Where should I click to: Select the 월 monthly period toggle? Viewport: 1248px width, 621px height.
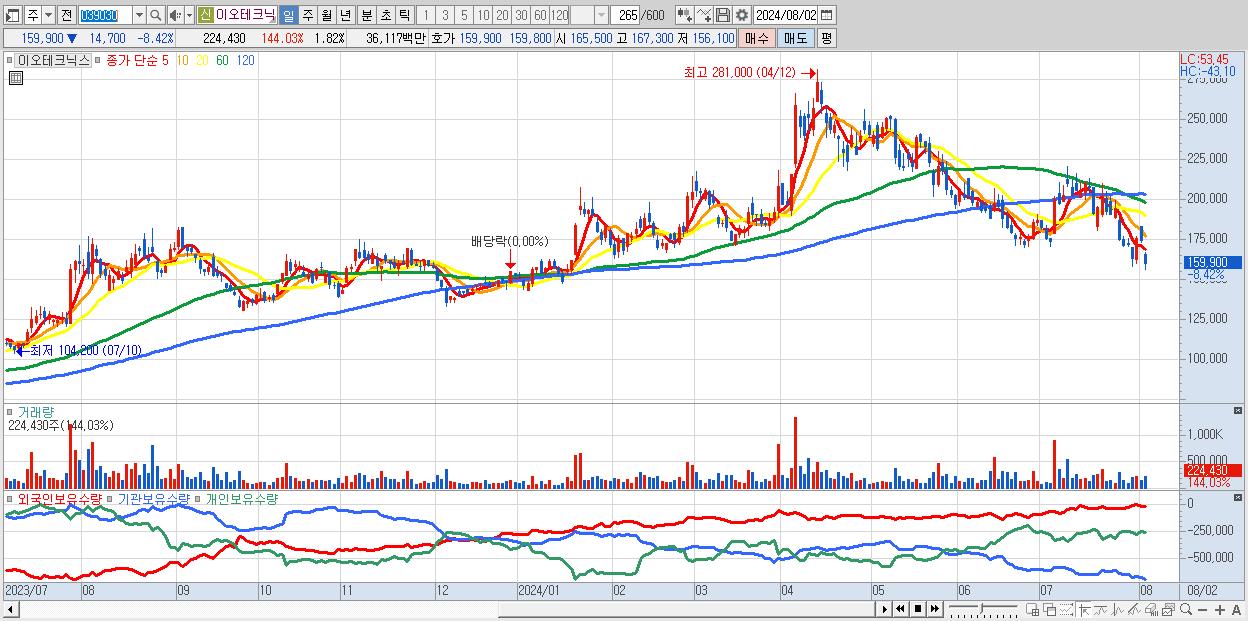pos(326,15)
